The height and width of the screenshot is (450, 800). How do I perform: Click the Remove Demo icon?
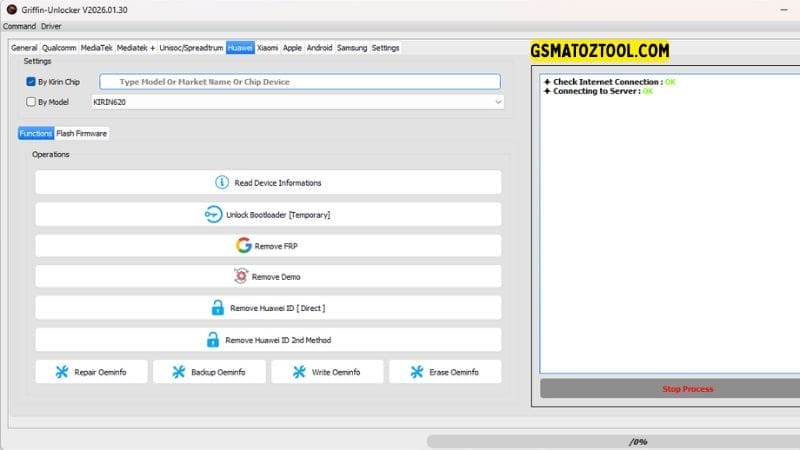(240, 276)
